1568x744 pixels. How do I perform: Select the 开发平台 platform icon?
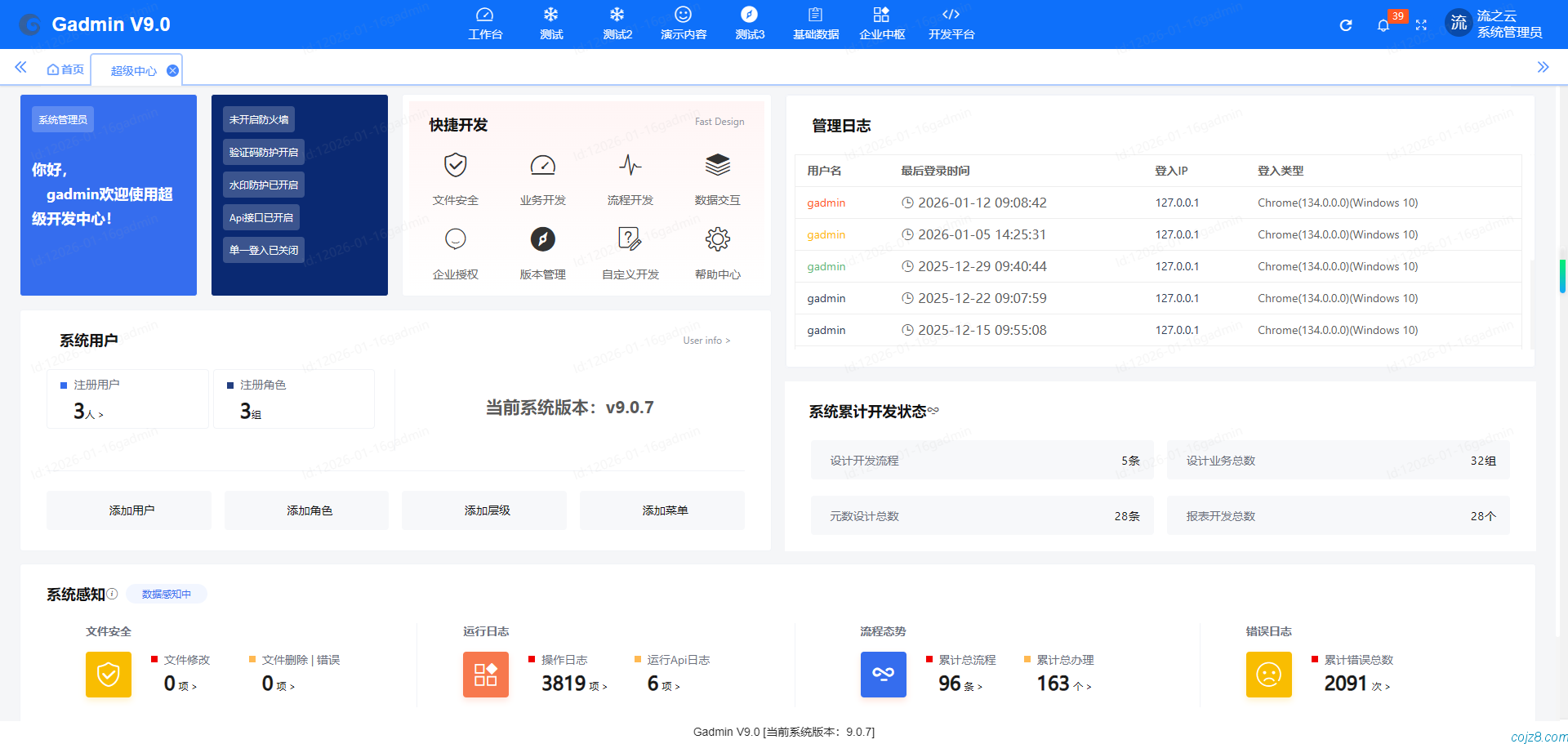click(950, 23)
